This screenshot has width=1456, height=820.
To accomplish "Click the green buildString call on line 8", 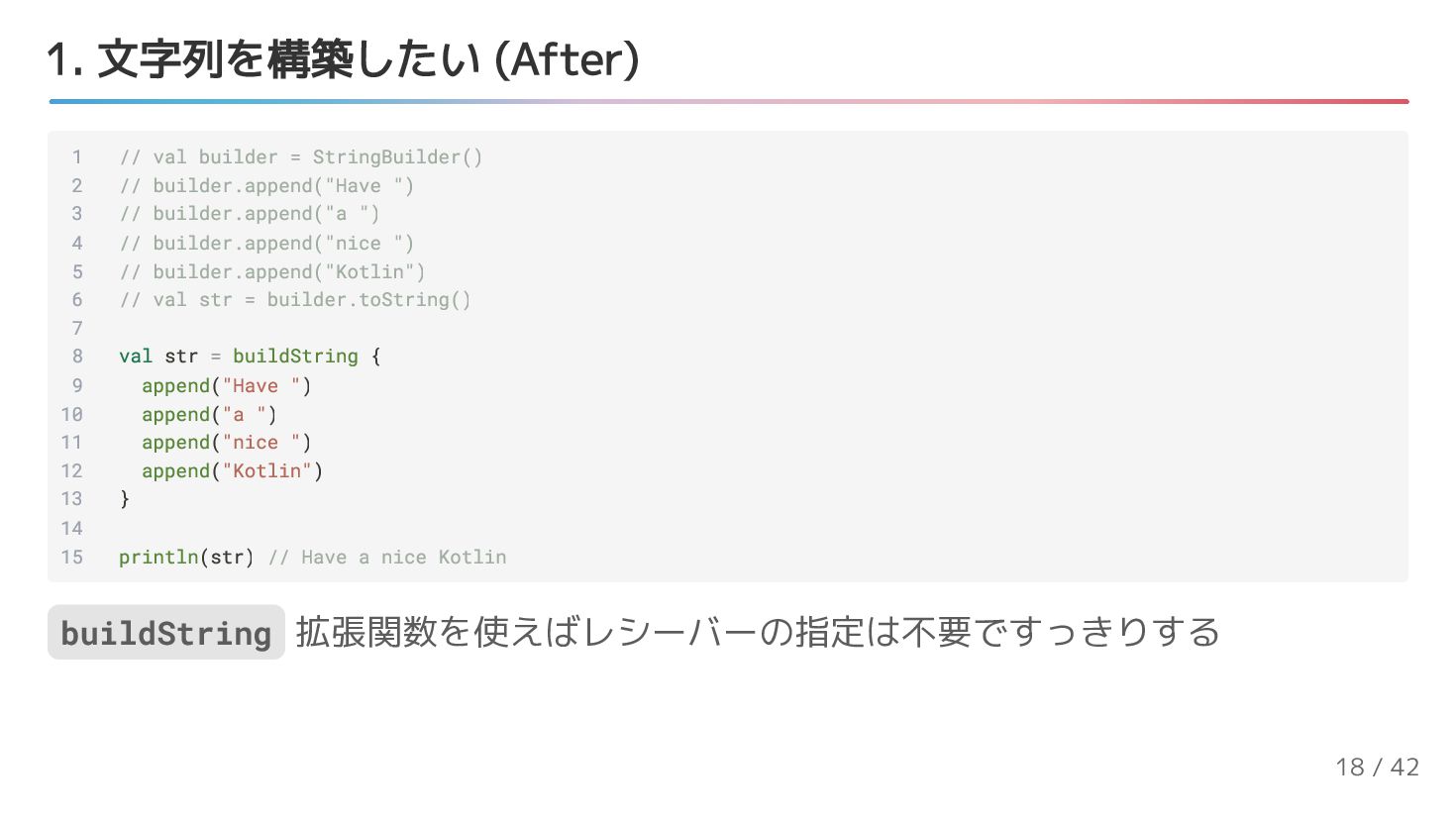I will (295, 357).
